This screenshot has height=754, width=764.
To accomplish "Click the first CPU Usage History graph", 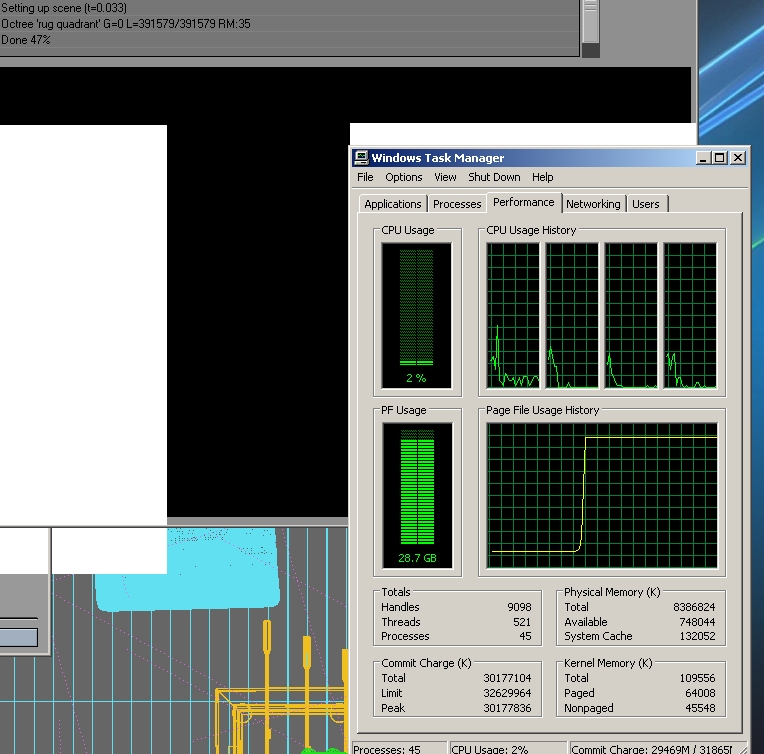I will (x=513, y=315).
